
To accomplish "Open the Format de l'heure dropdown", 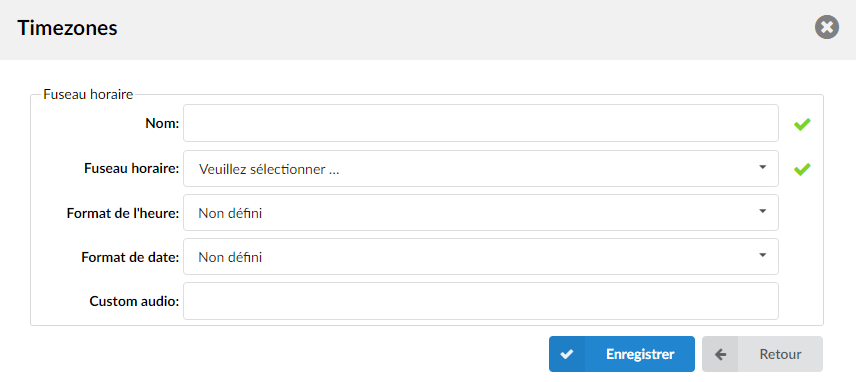I will pos(480,213).
